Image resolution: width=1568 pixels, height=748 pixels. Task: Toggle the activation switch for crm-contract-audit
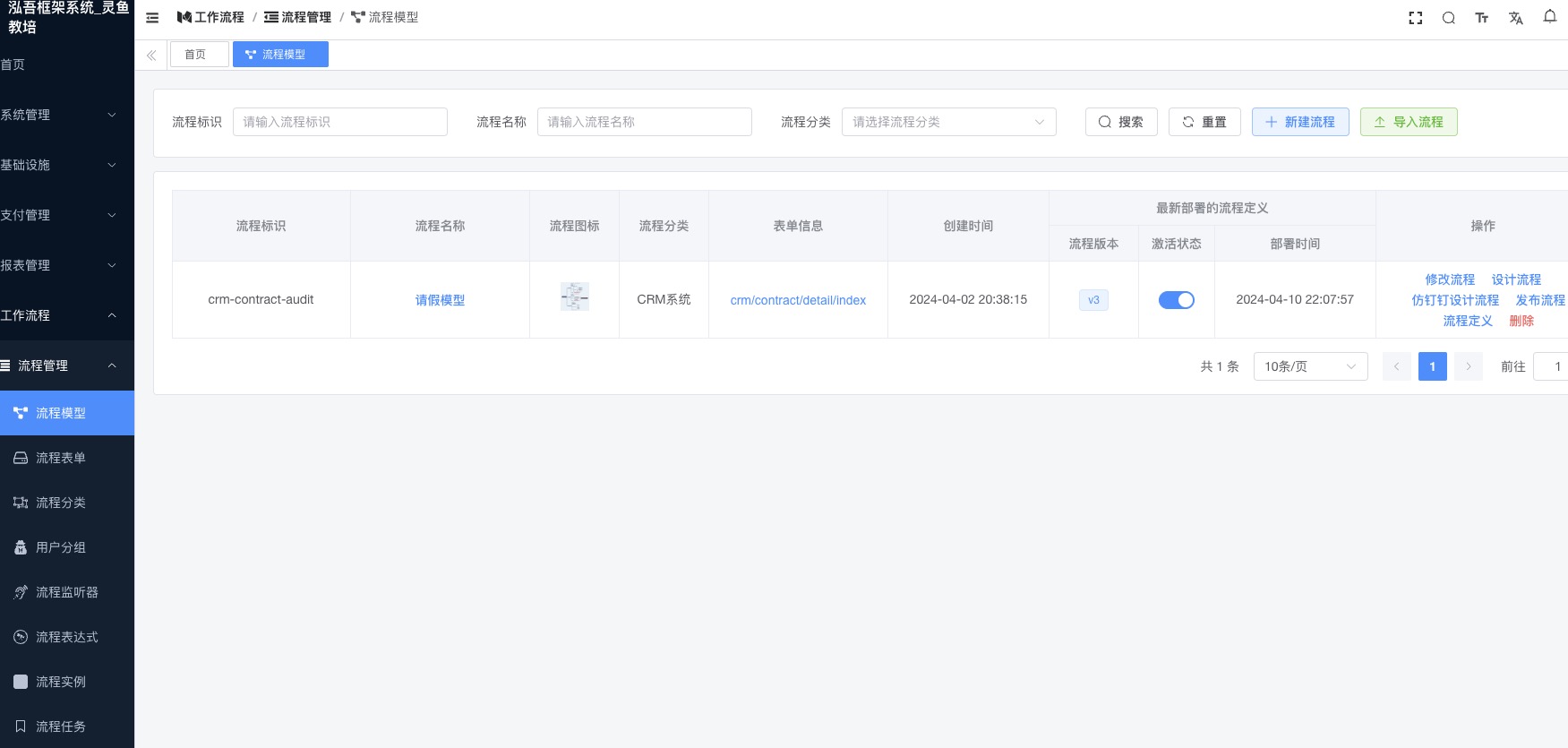coord(1176,300)
